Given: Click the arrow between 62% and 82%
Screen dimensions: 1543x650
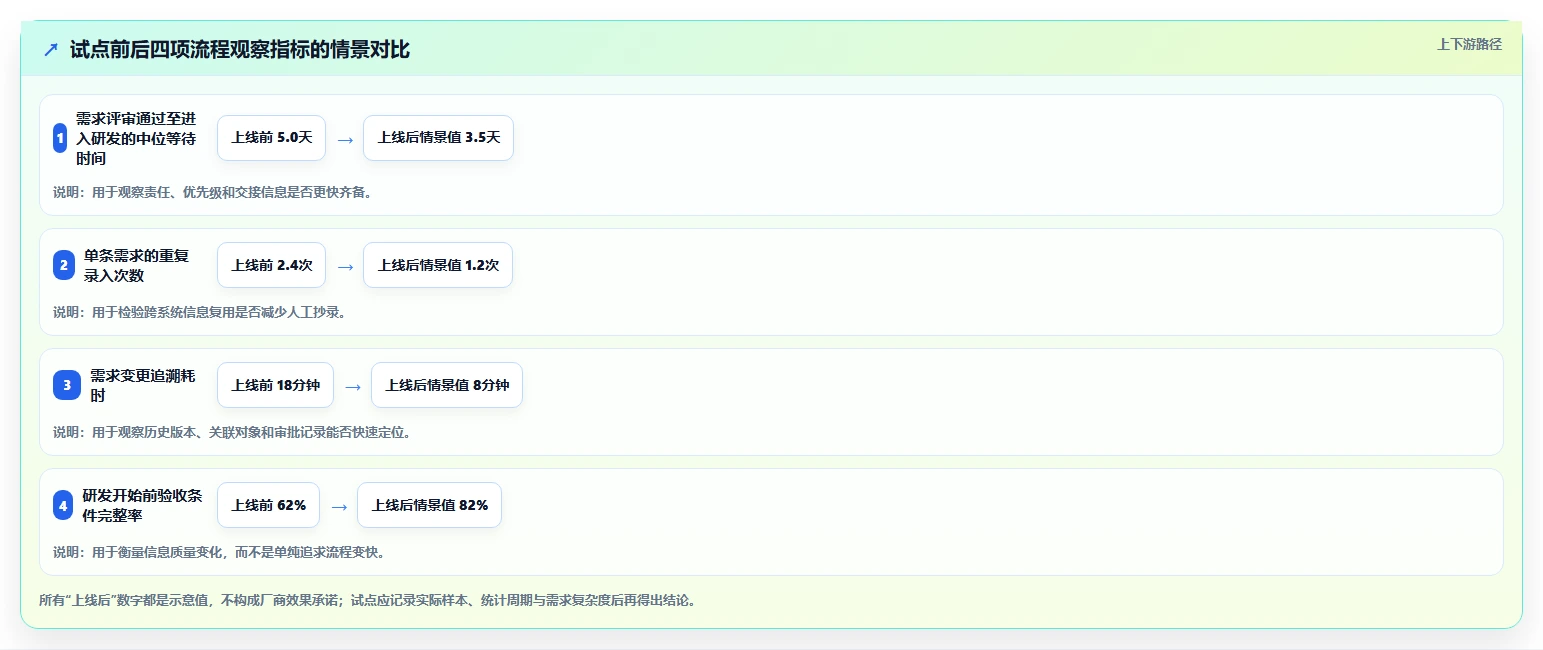Looking at the screenshot, I should pos(339,508).
